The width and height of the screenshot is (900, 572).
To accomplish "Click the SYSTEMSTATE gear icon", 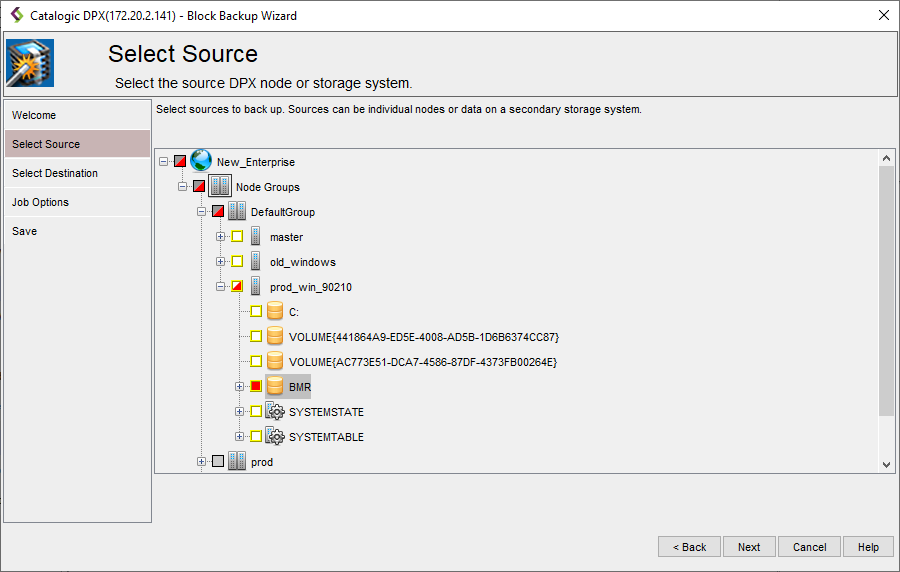I will (x=275, y=412).
